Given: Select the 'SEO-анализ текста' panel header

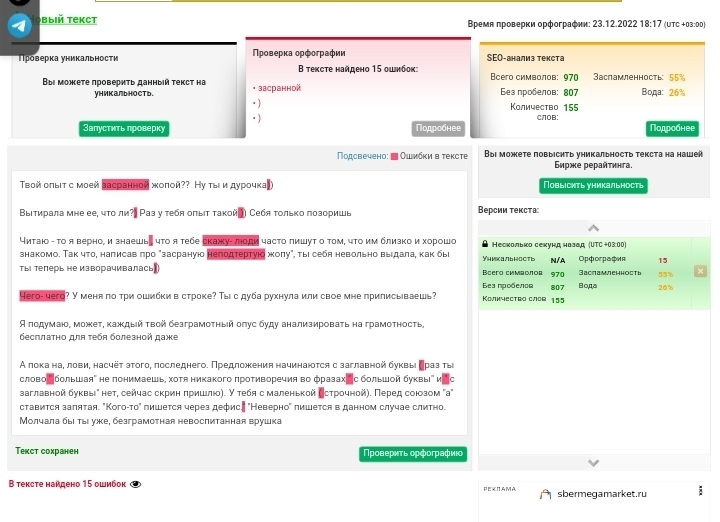Looking at the screenshot, I should tap(525, 58).
